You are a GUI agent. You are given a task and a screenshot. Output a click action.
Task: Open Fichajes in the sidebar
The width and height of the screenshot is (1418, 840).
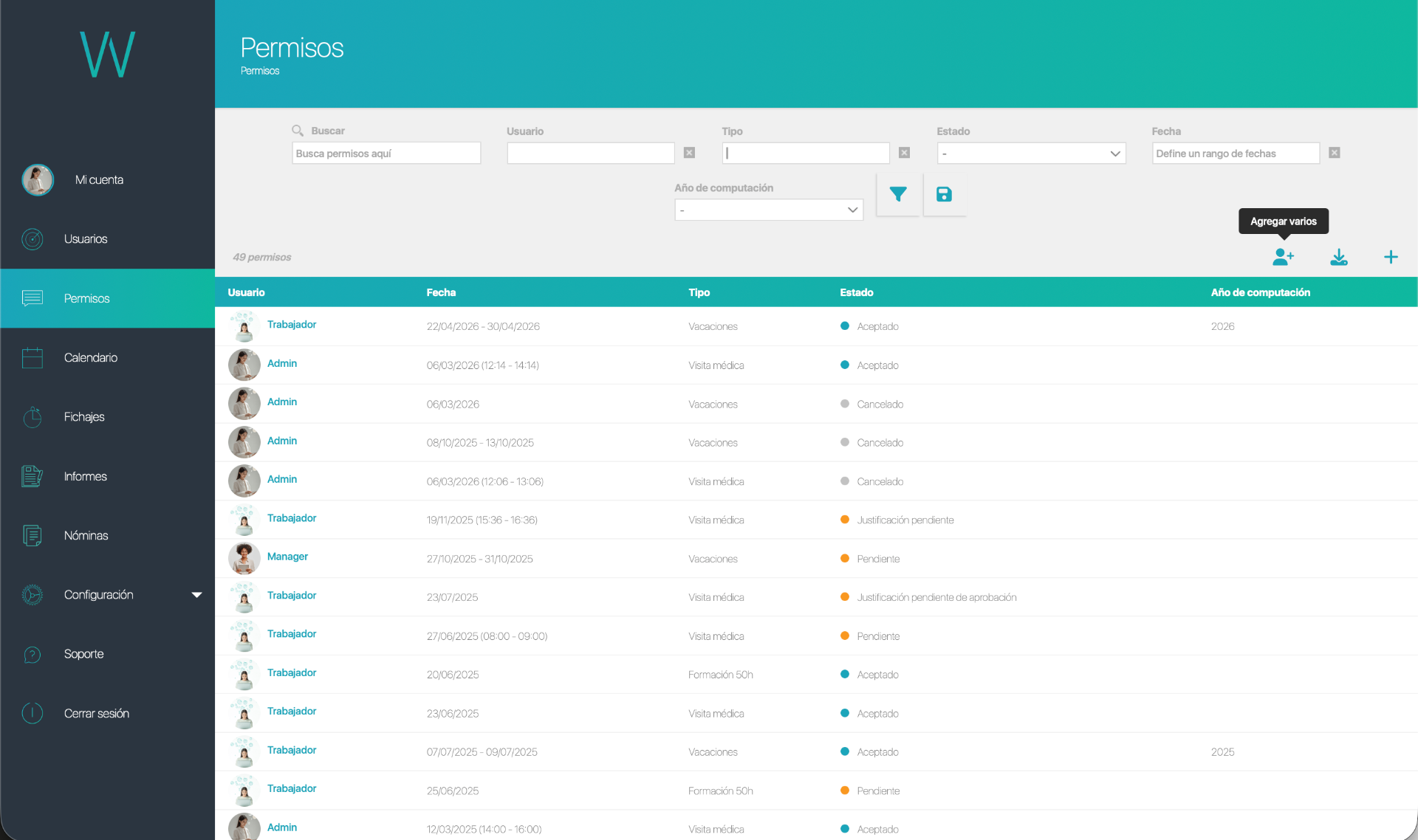pos(107,417)
